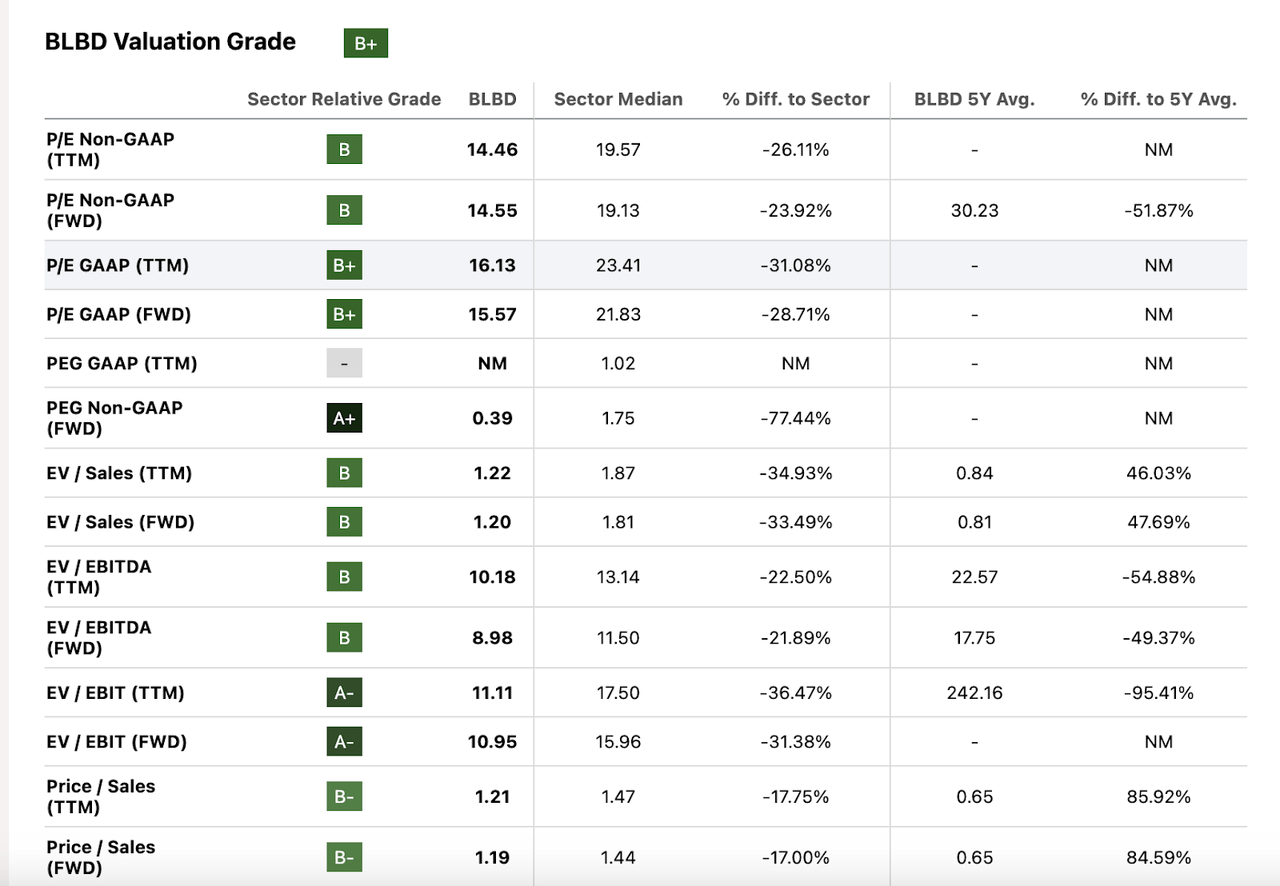Click the Sector Relative Grade column header
Screen dimensions: 1280x886
pyautogui.click(x=344, y=99)
